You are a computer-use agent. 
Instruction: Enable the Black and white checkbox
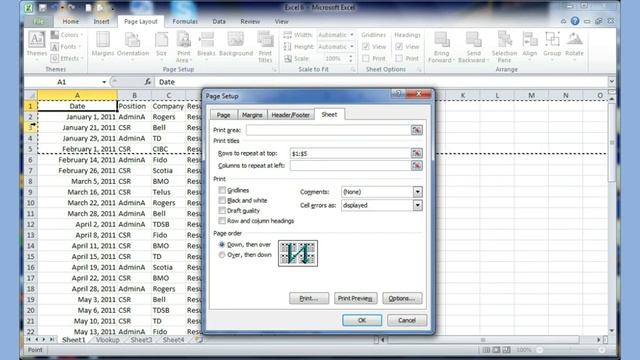pos(222,200)
